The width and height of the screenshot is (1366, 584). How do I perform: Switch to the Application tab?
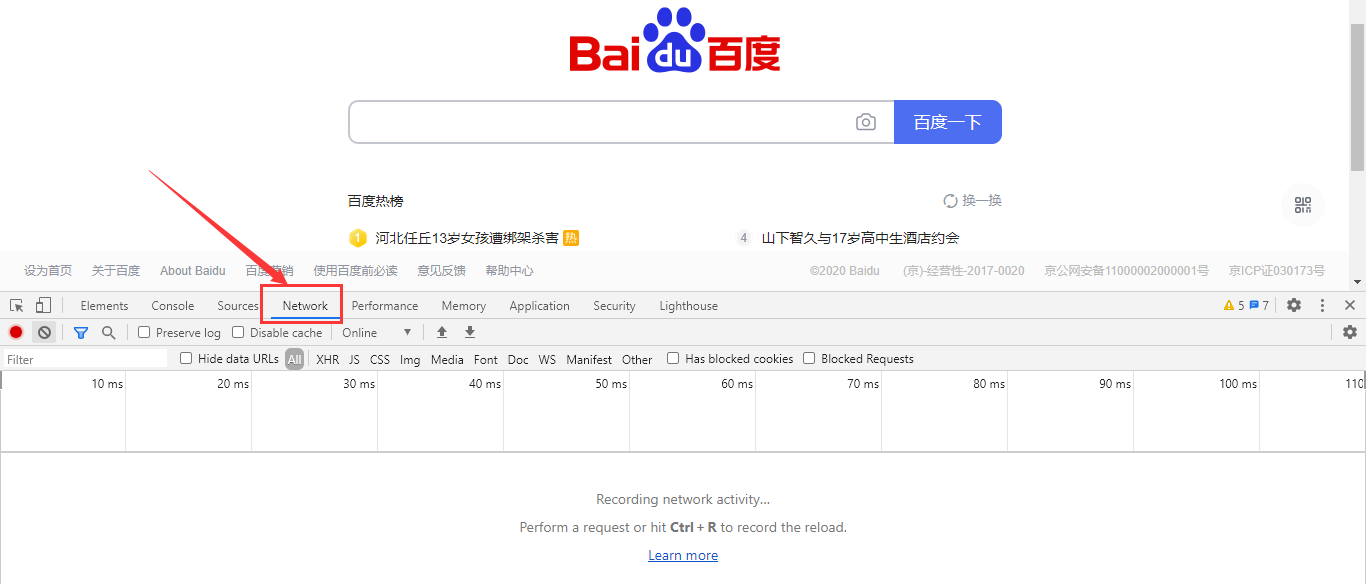point(539,305)
